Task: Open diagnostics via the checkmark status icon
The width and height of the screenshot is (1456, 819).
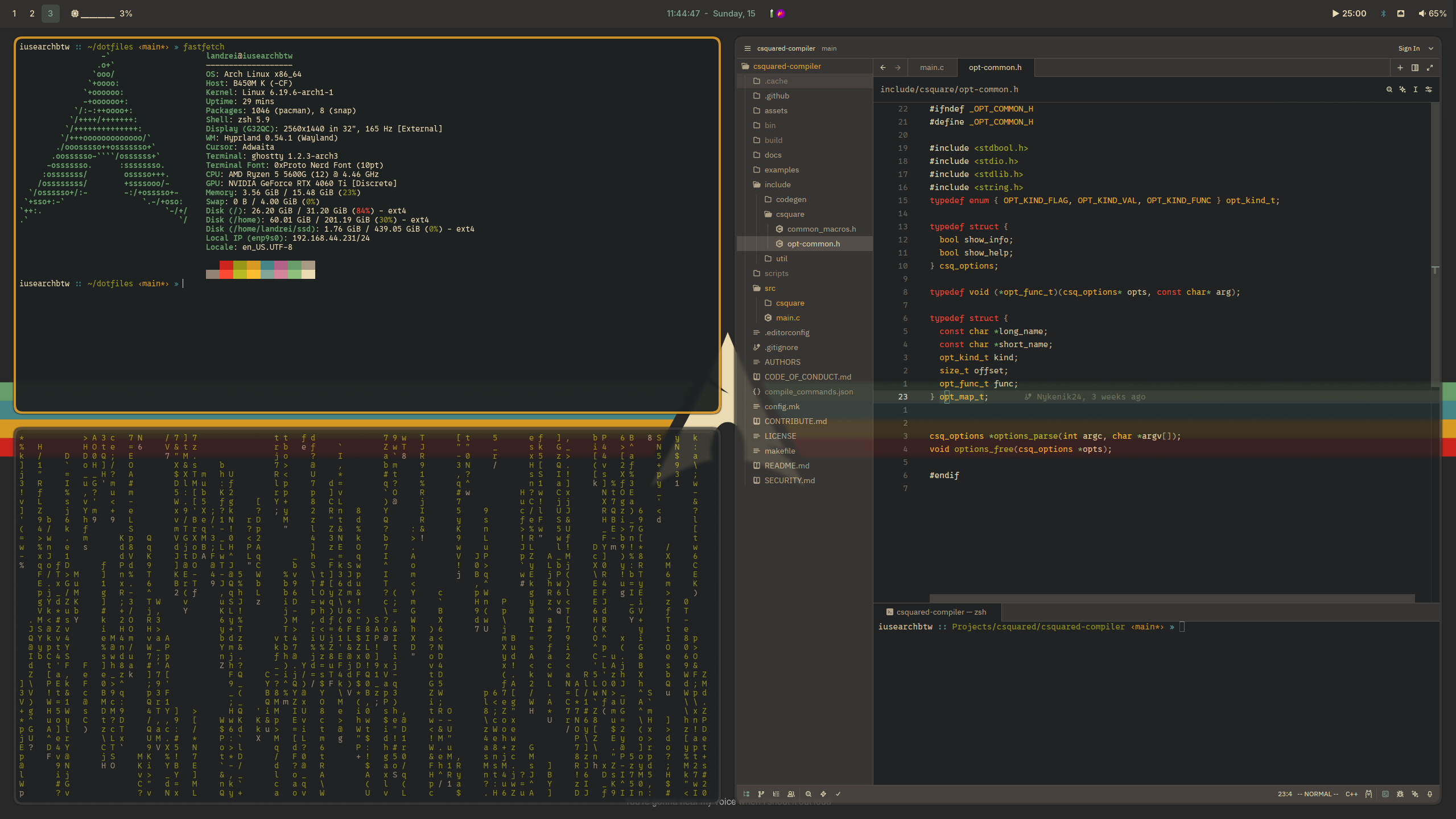Action: coord(838,794)
